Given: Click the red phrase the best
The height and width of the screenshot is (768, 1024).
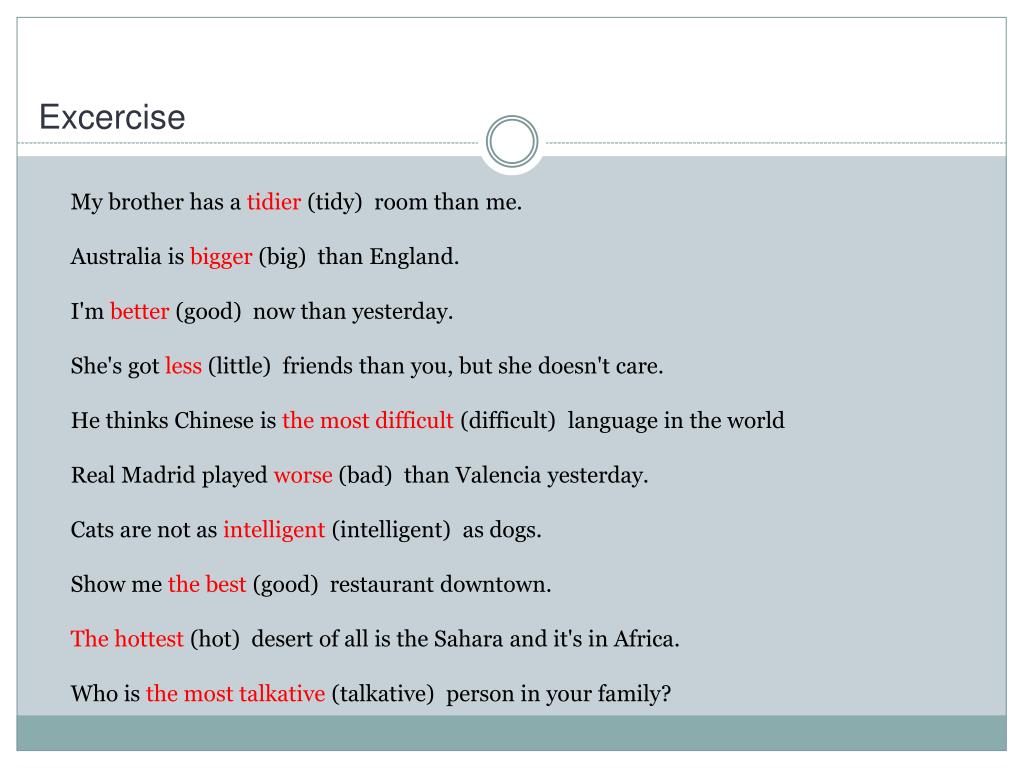Looking at the screenshot, I should click(x=207, y=584).
